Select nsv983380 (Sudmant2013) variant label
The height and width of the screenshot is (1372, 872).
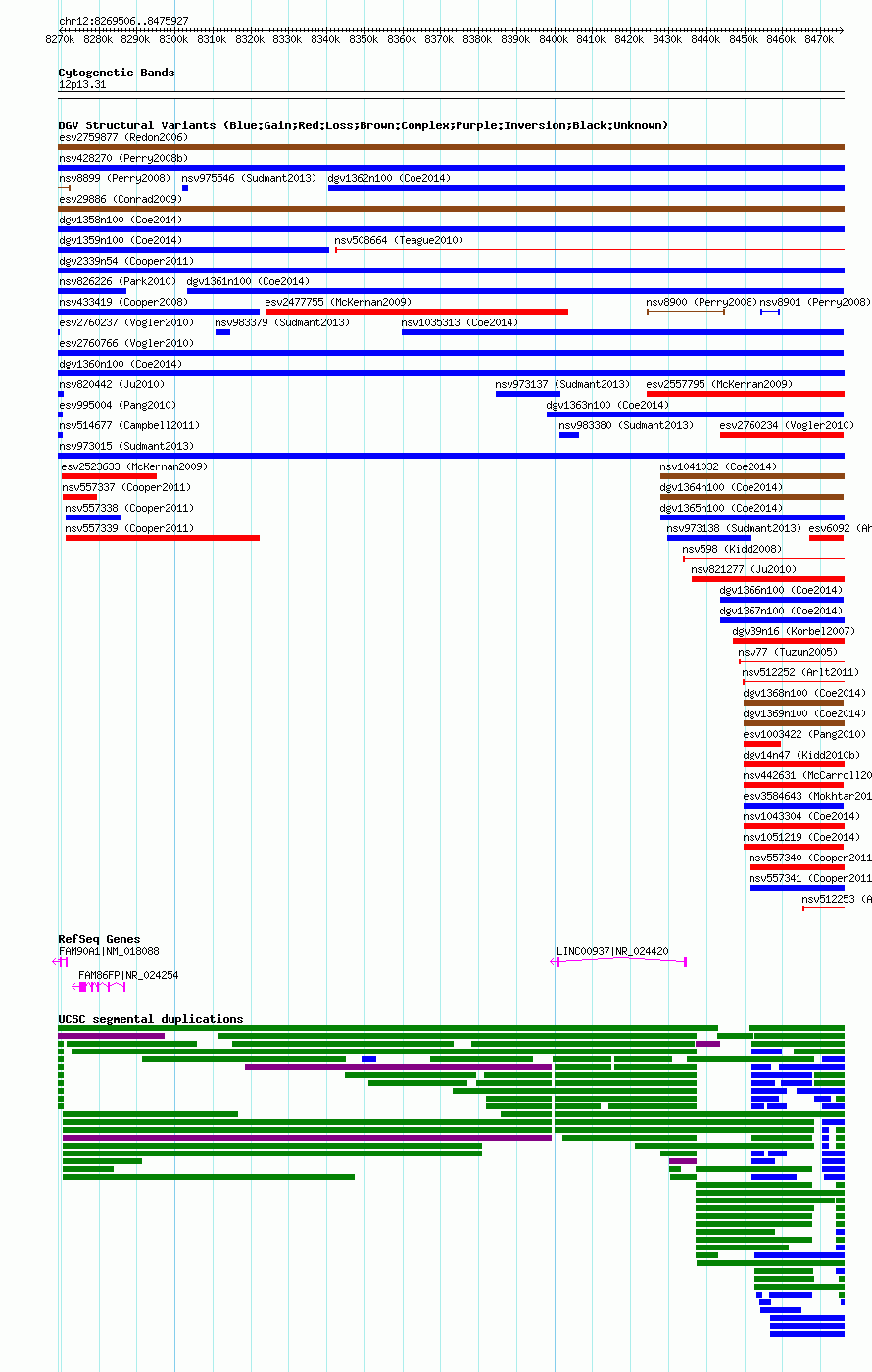[x=627, y=426]
